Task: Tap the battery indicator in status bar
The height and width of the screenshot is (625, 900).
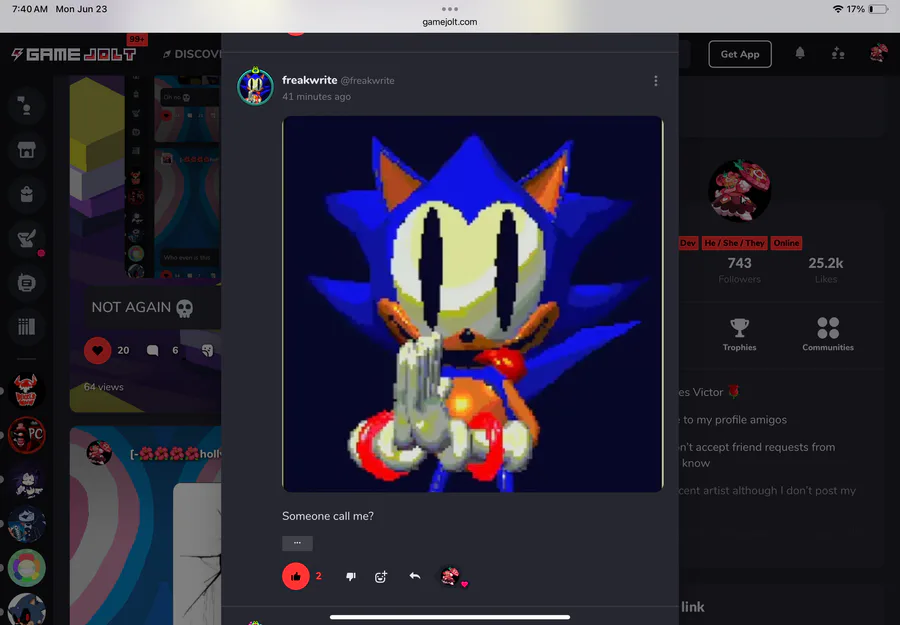Action: [878, 9]
